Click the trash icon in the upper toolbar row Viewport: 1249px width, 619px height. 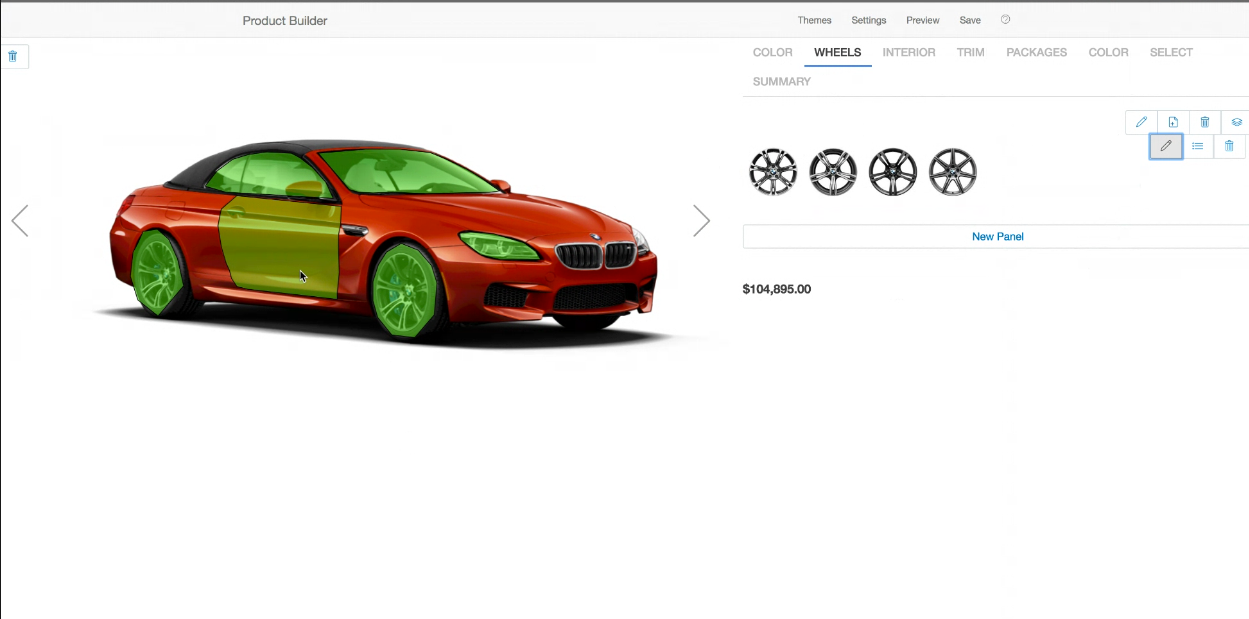[x=1205, y=122]
